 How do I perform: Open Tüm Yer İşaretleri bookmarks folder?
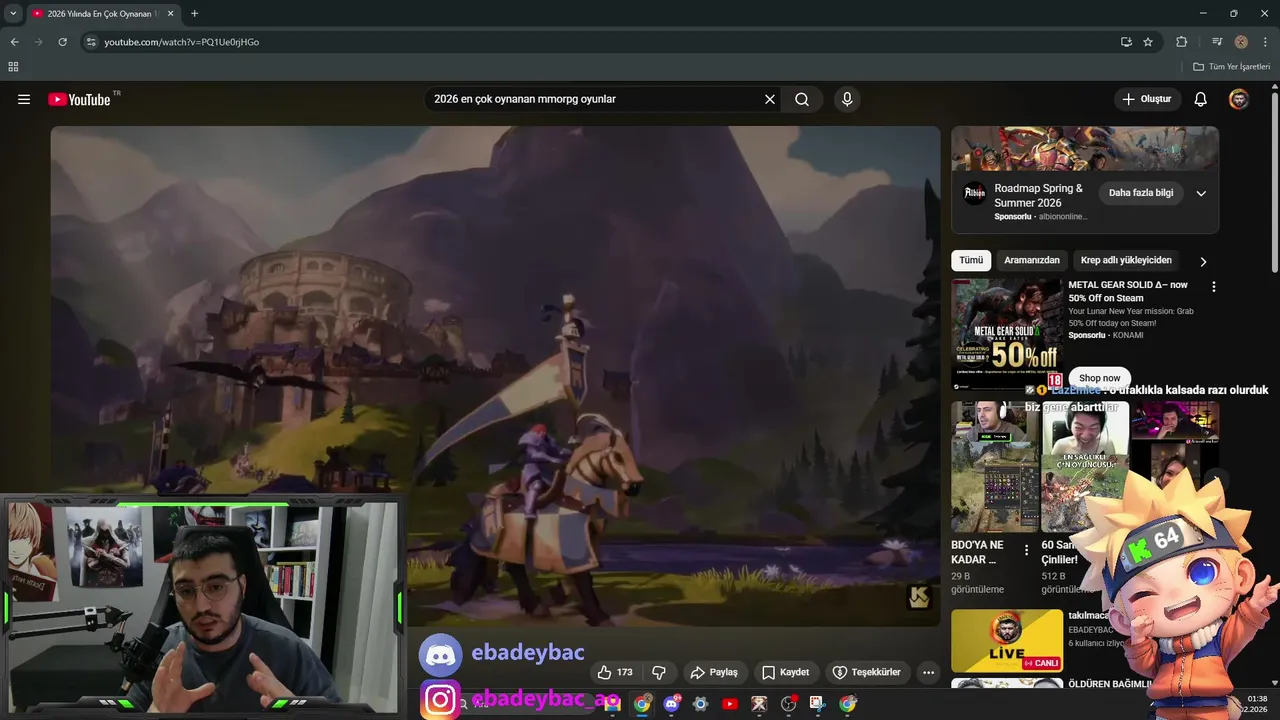pos(1231,67)
